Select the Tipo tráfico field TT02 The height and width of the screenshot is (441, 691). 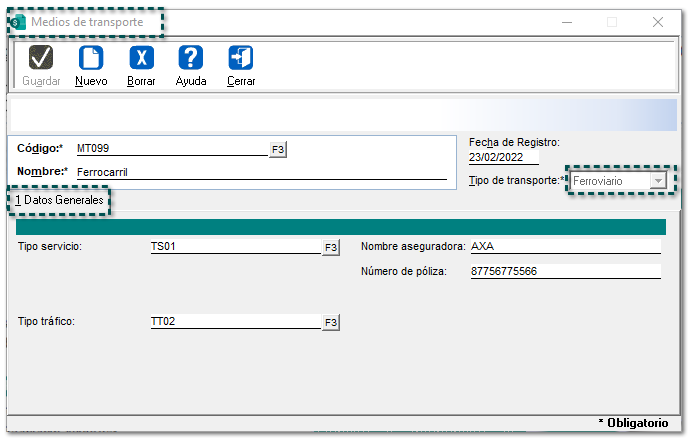pos(232,321)
